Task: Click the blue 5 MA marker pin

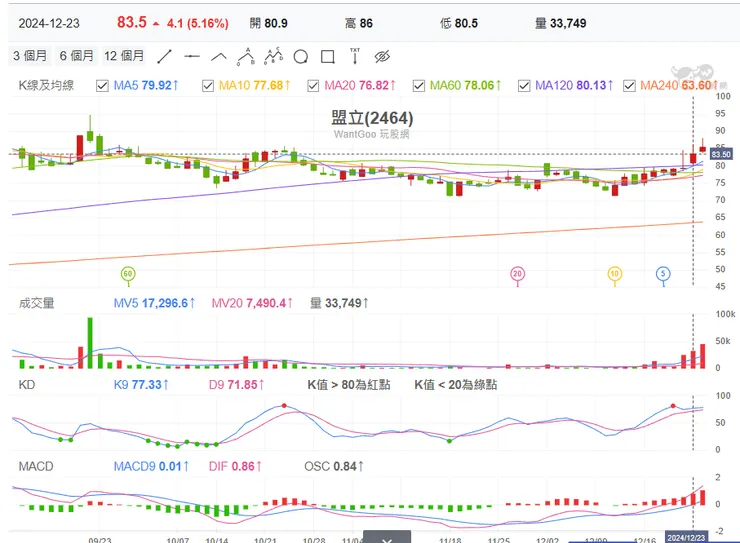Action: [x=663, y=275]
